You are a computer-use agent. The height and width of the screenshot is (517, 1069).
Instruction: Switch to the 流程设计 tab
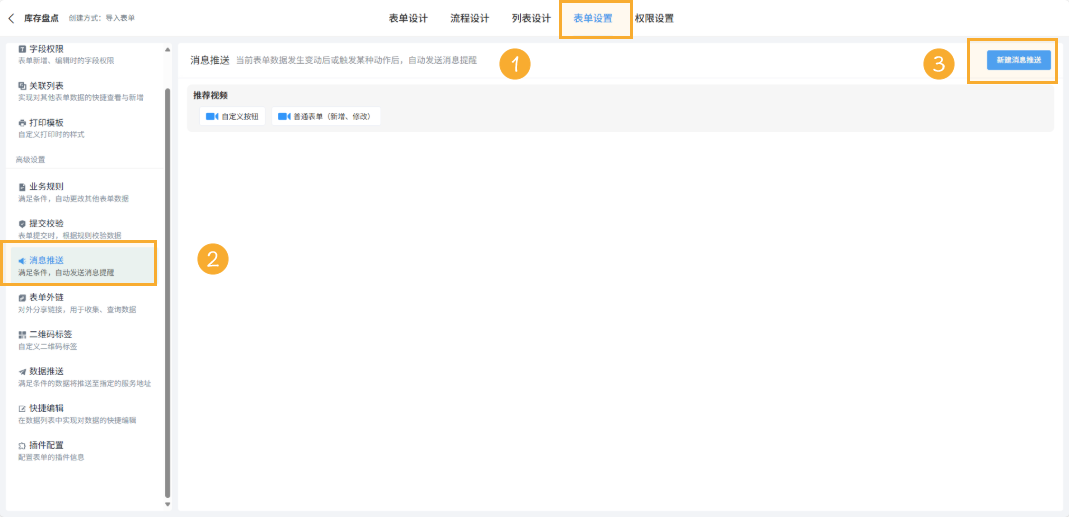click(469, 18)
